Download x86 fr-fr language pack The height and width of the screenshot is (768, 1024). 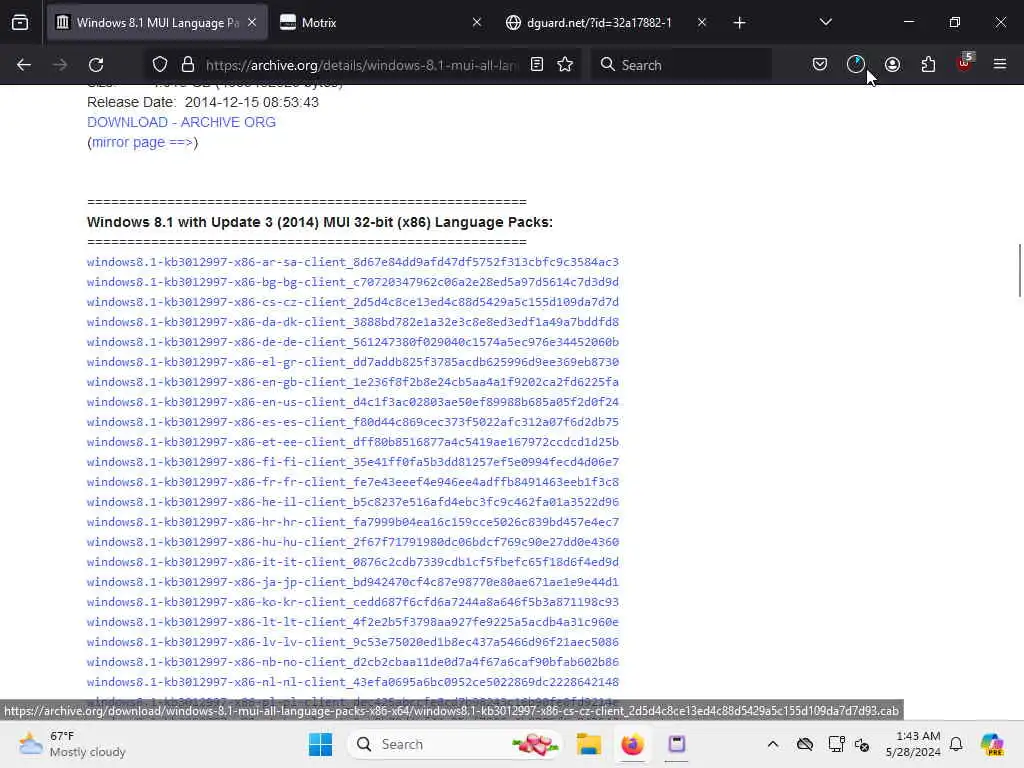(353, 482)
